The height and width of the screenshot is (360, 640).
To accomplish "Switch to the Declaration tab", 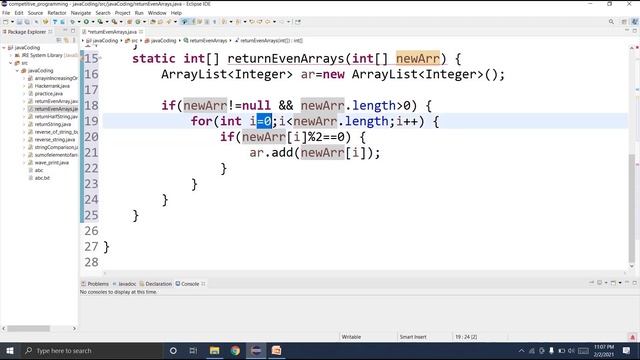I will coord(156,284).
